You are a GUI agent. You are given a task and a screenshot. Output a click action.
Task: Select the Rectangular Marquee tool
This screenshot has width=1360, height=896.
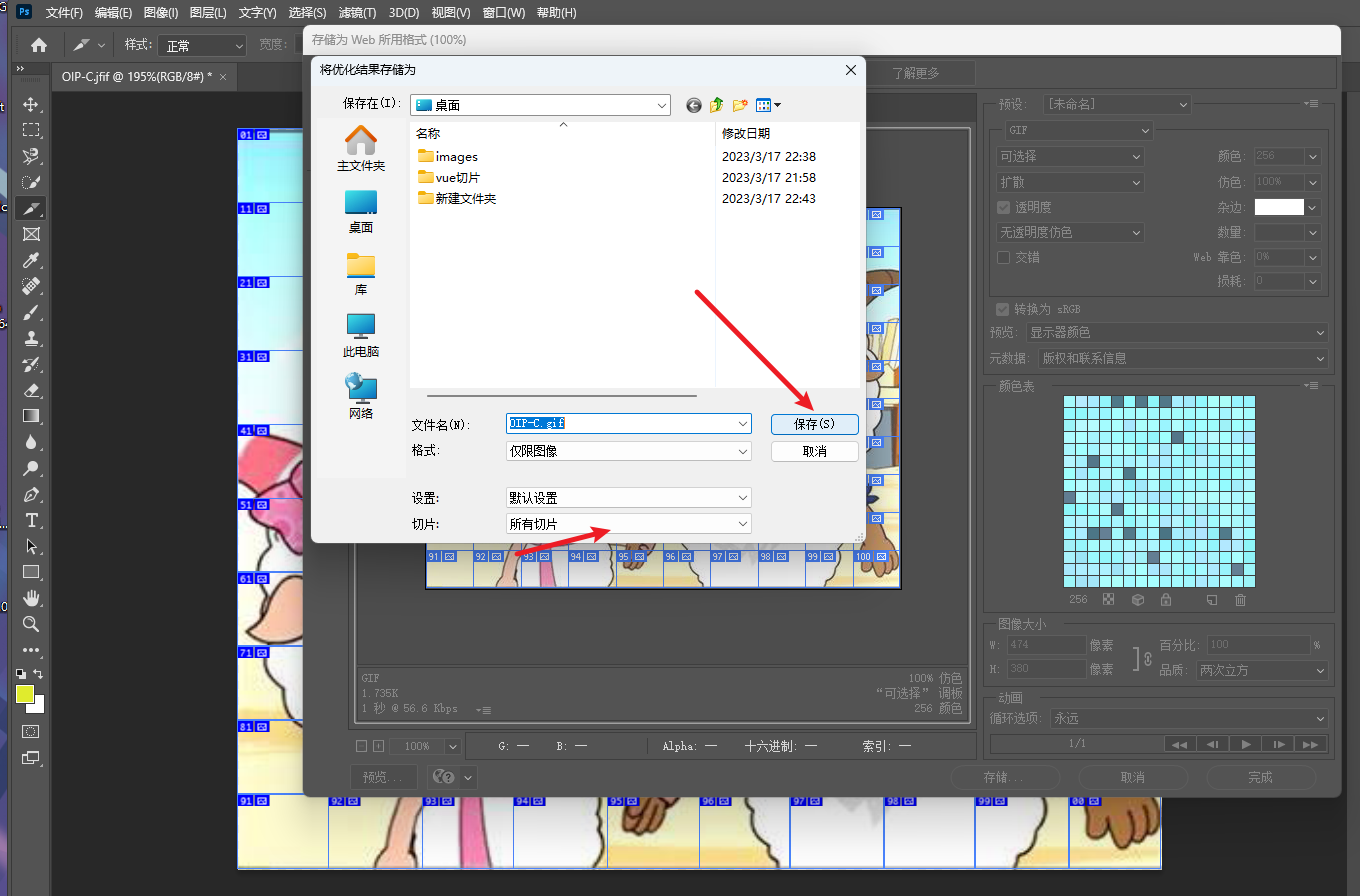point(31,130)
